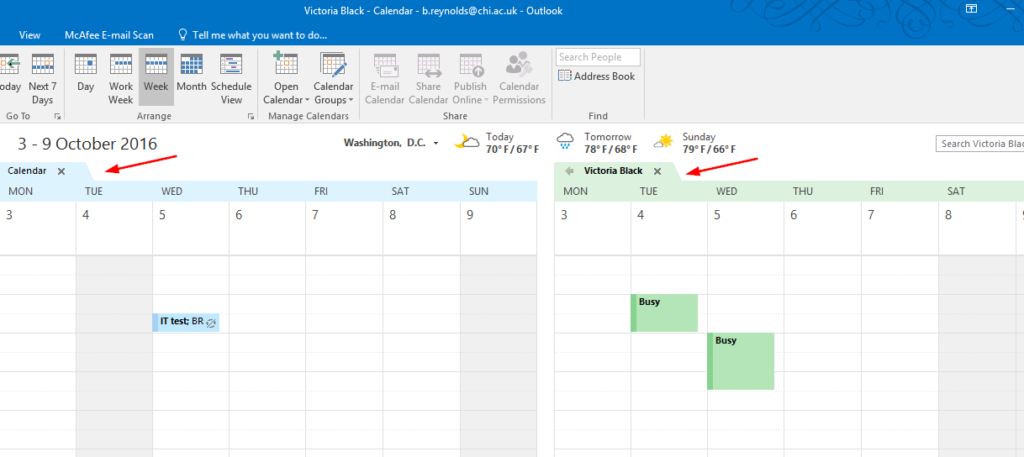
Task: Select date 3 in Calendar pane
Action: tap(9, 215)
